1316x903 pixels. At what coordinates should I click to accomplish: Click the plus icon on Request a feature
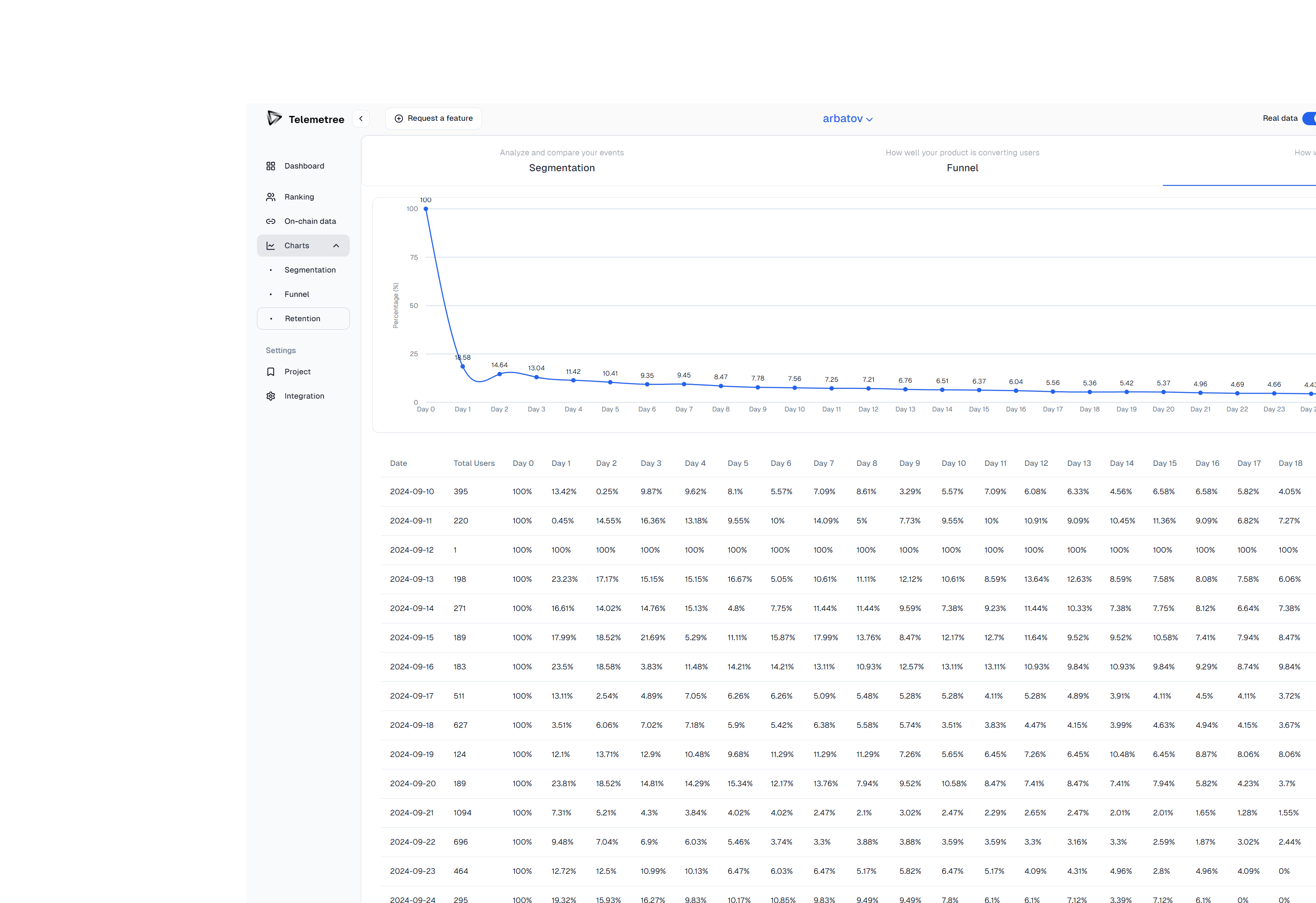tap(399, 118)
